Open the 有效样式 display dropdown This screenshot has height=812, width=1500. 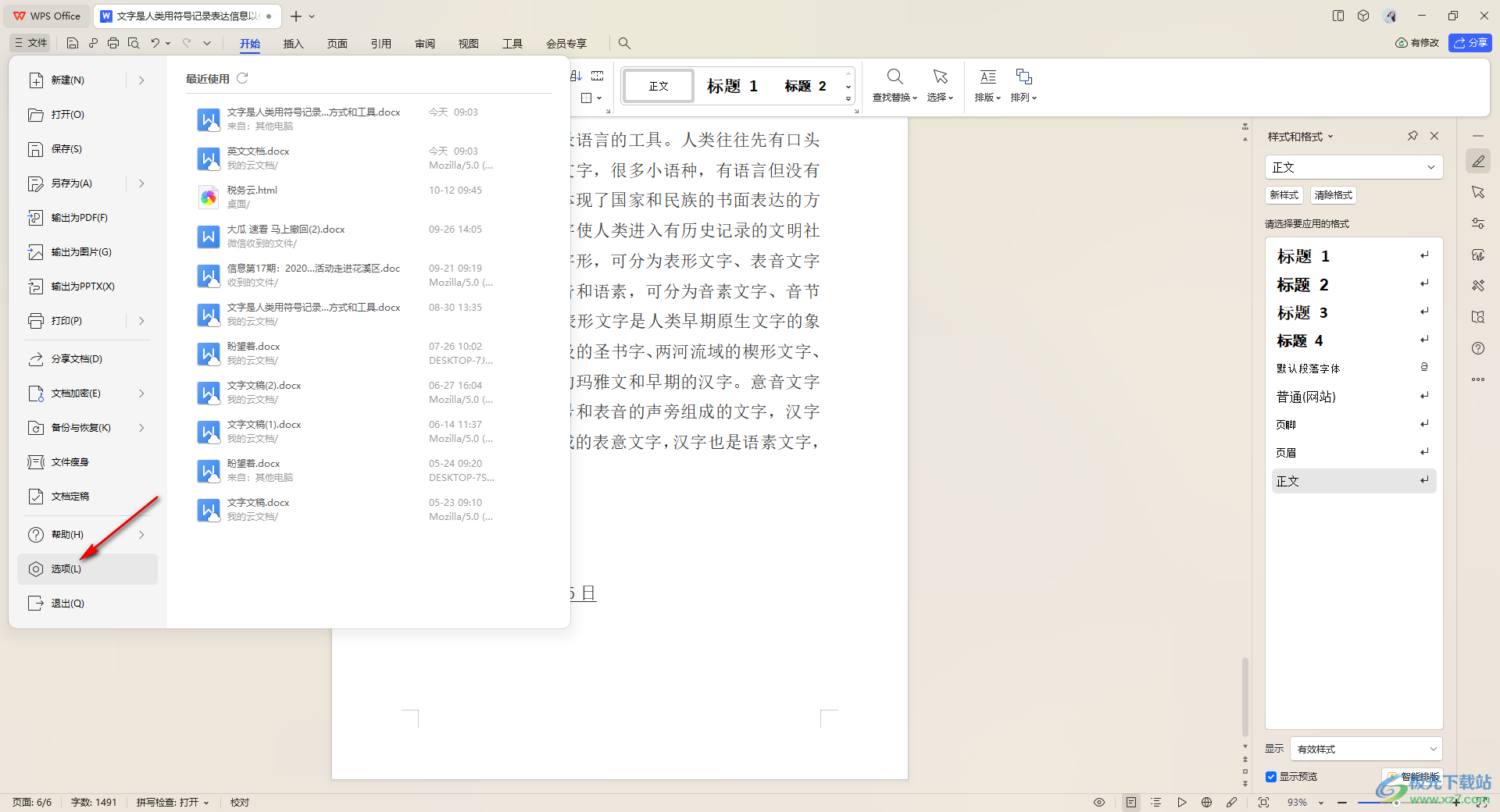(x=1366, y=749)
